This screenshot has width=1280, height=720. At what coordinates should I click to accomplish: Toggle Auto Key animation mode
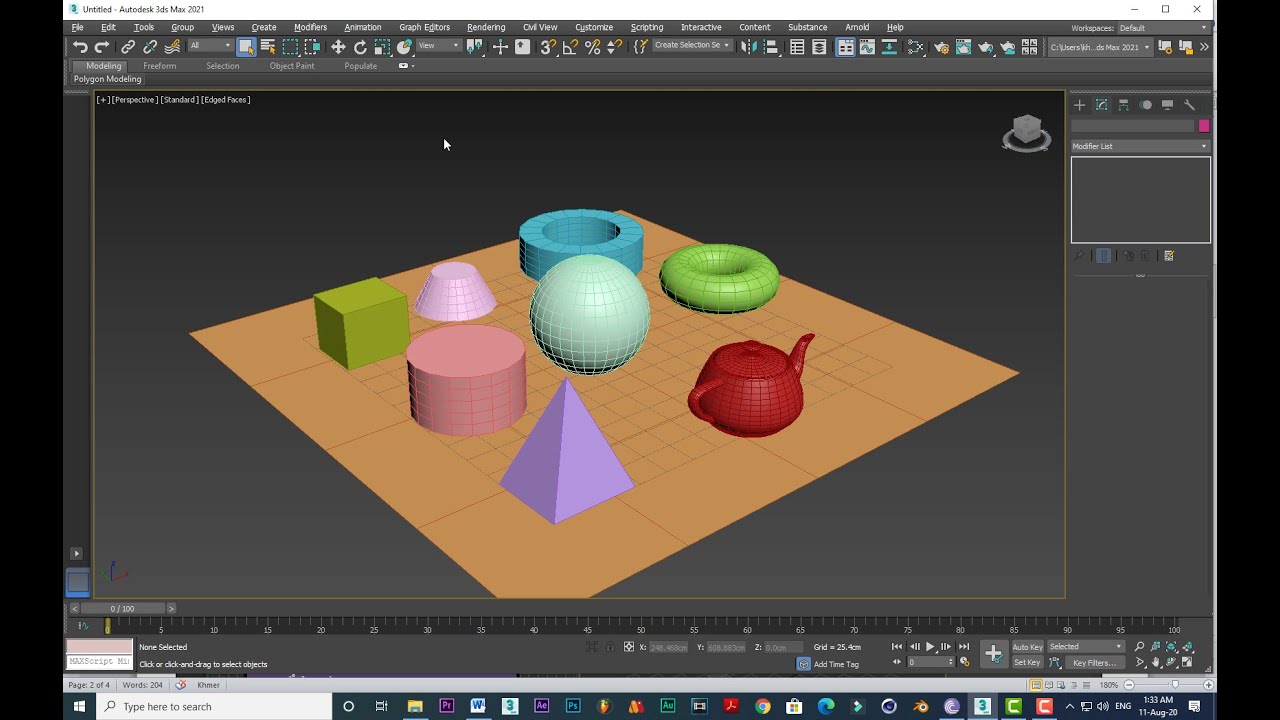(1027, 647)
